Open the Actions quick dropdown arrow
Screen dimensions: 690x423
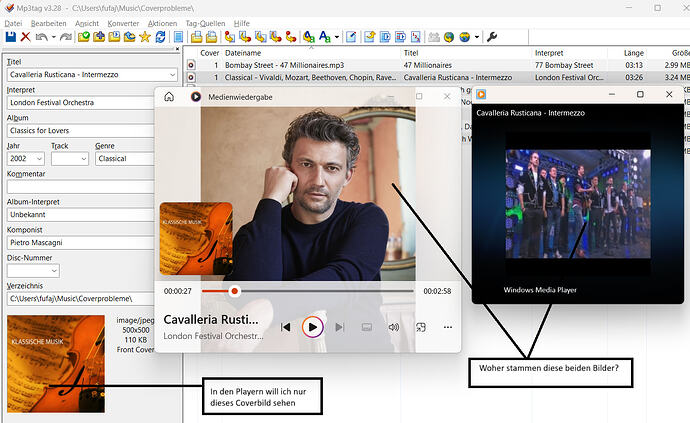[337, 37]
